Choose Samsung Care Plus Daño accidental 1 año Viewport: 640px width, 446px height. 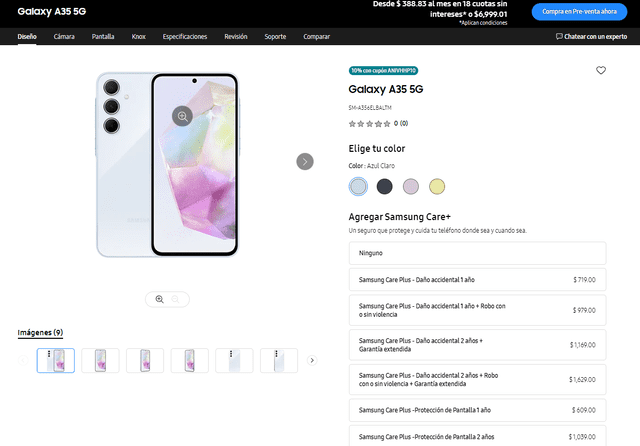tap(478, 280)
